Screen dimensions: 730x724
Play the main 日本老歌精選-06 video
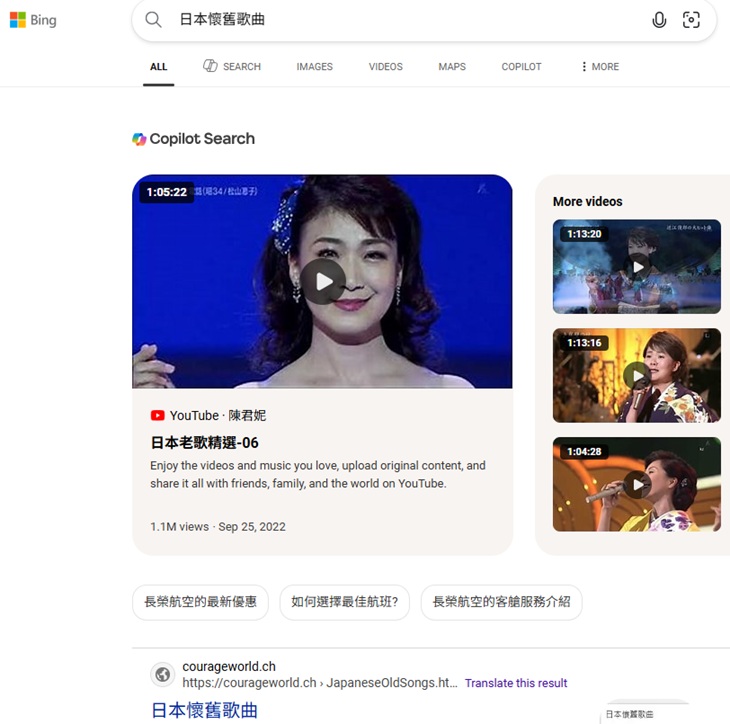click(x=323, y=282)
